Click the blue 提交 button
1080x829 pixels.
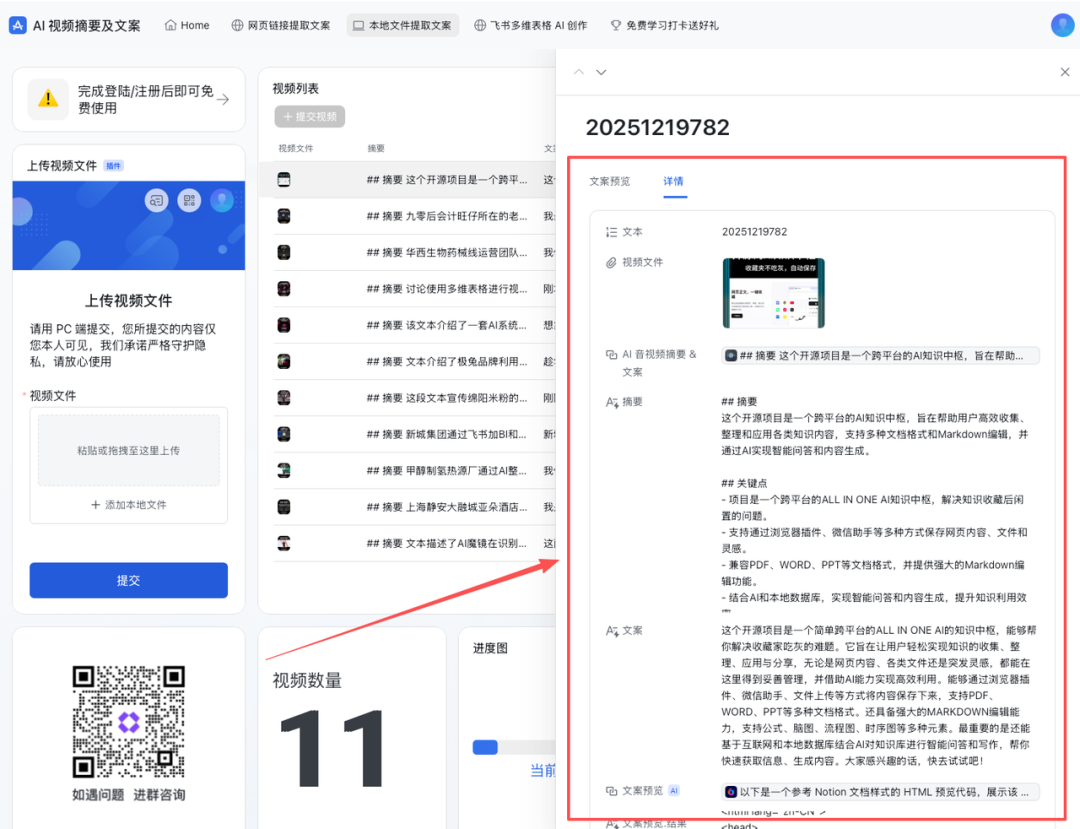(129, 580)
